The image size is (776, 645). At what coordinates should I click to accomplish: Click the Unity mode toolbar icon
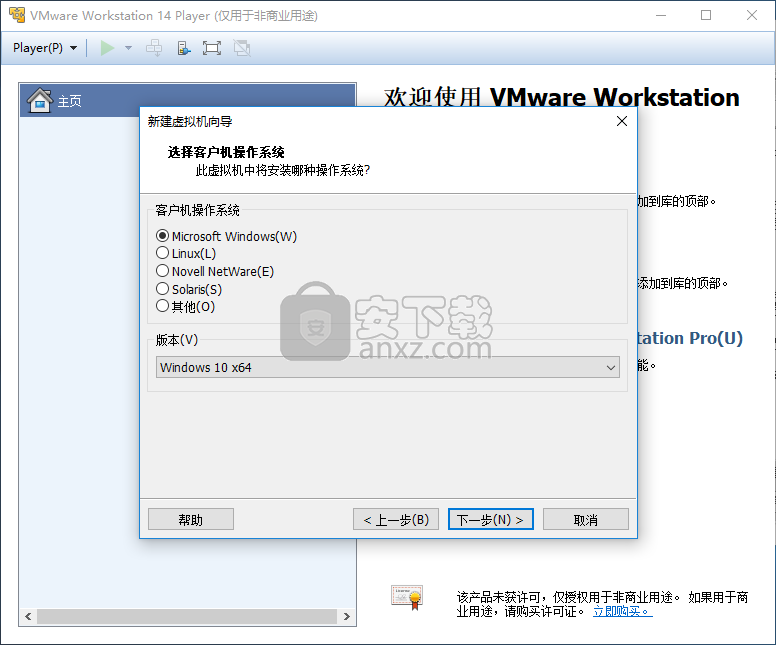(x=242, y=48)
